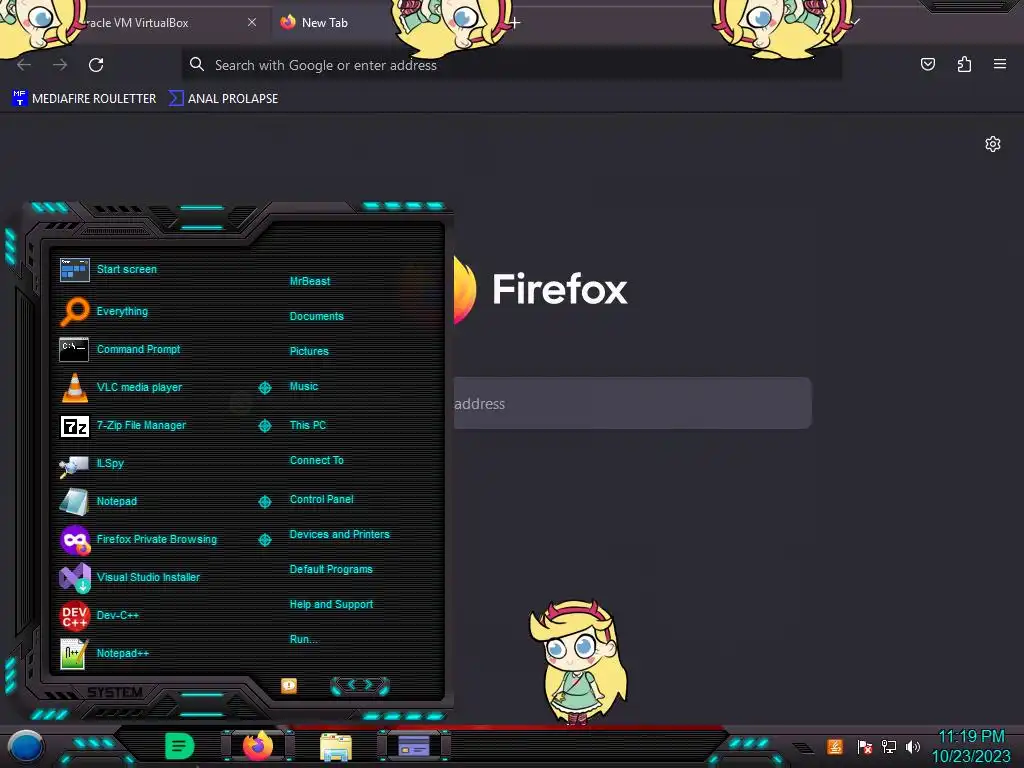Click the new tab page search box
Viewport: 1024px width, 768px height.
pos(632,403)
